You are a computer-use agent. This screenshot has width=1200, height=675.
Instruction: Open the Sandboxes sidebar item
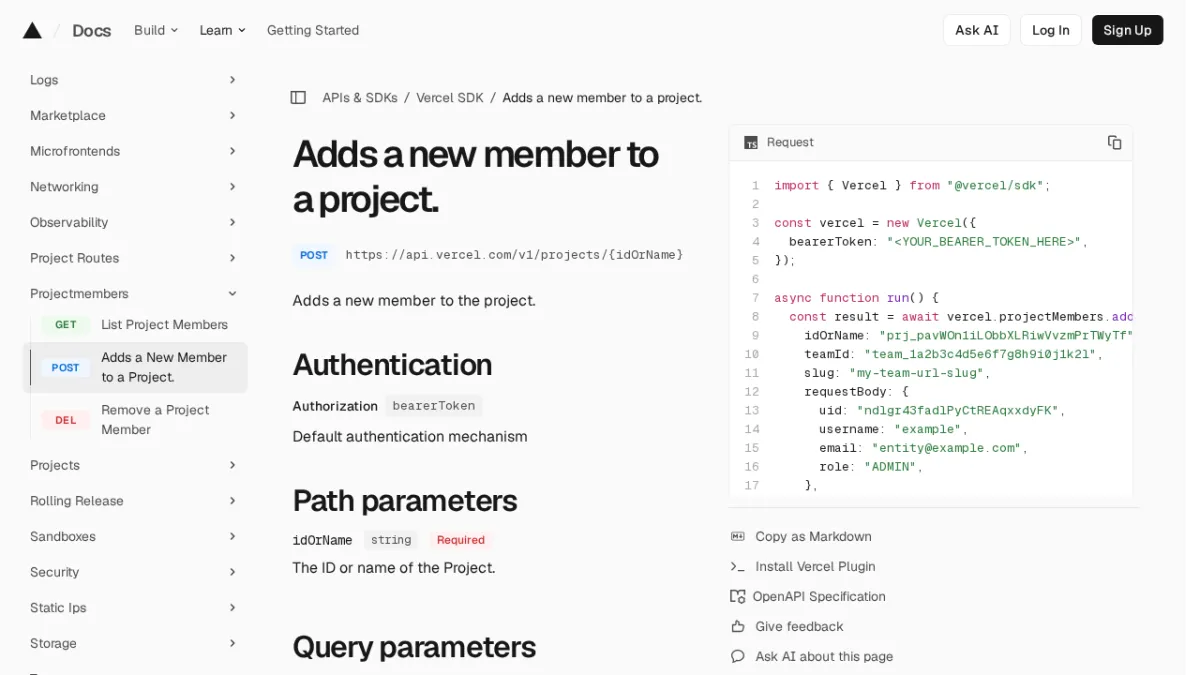[x=63, y=536]
